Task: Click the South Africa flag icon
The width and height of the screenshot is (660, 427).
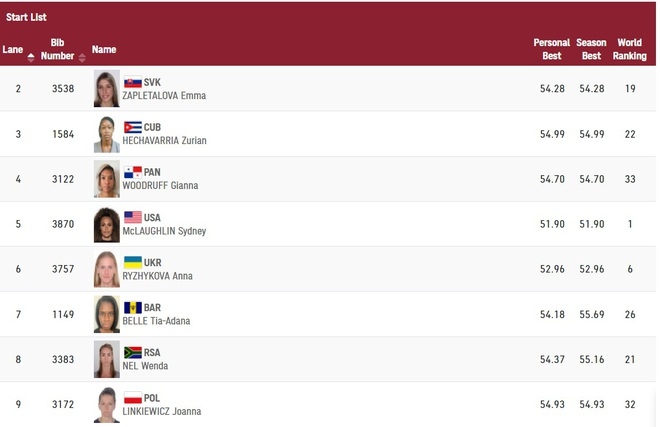Action: [132, 352]
